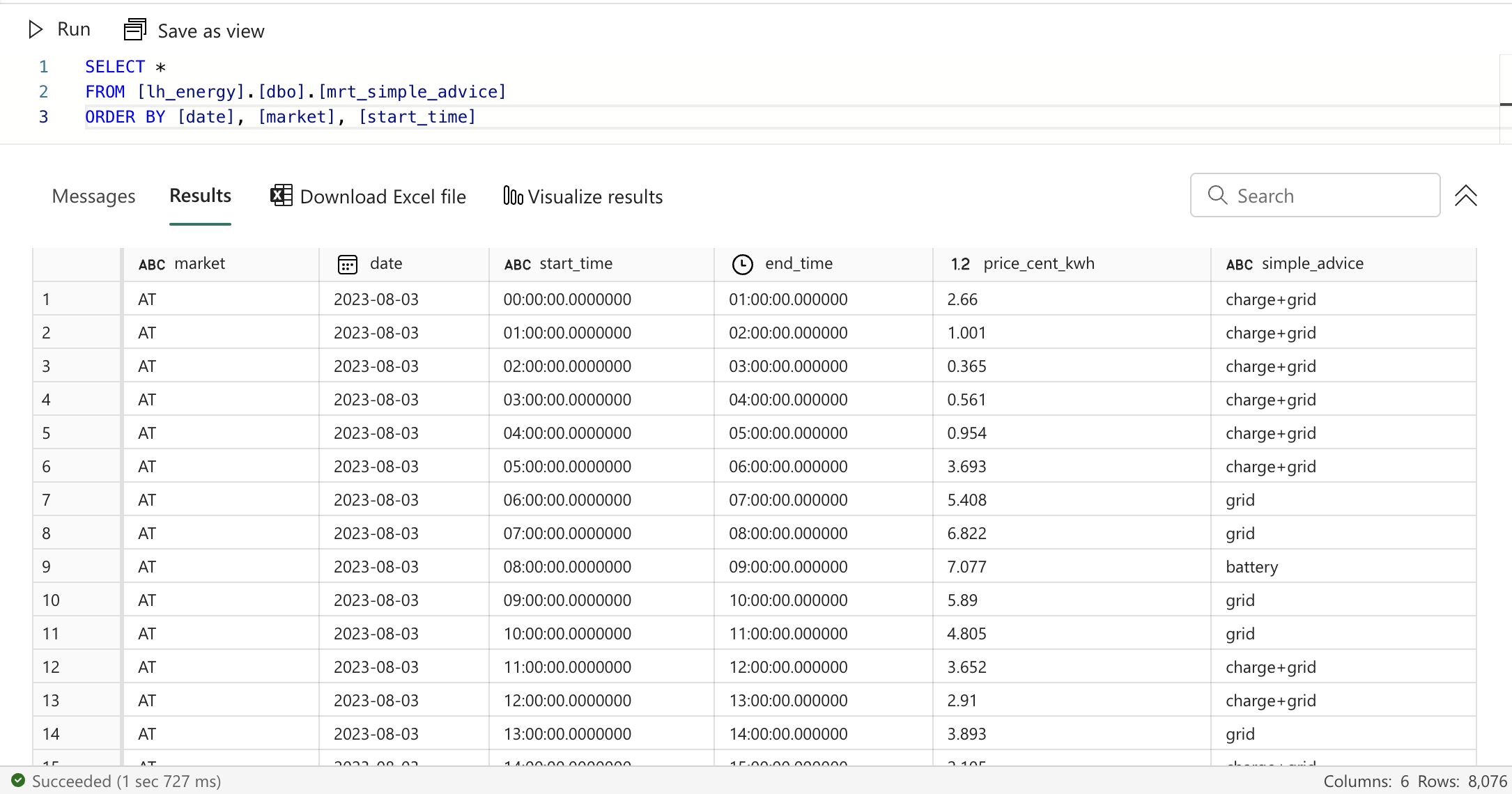Switch to the Messages tab

click(x=93, y=196)
